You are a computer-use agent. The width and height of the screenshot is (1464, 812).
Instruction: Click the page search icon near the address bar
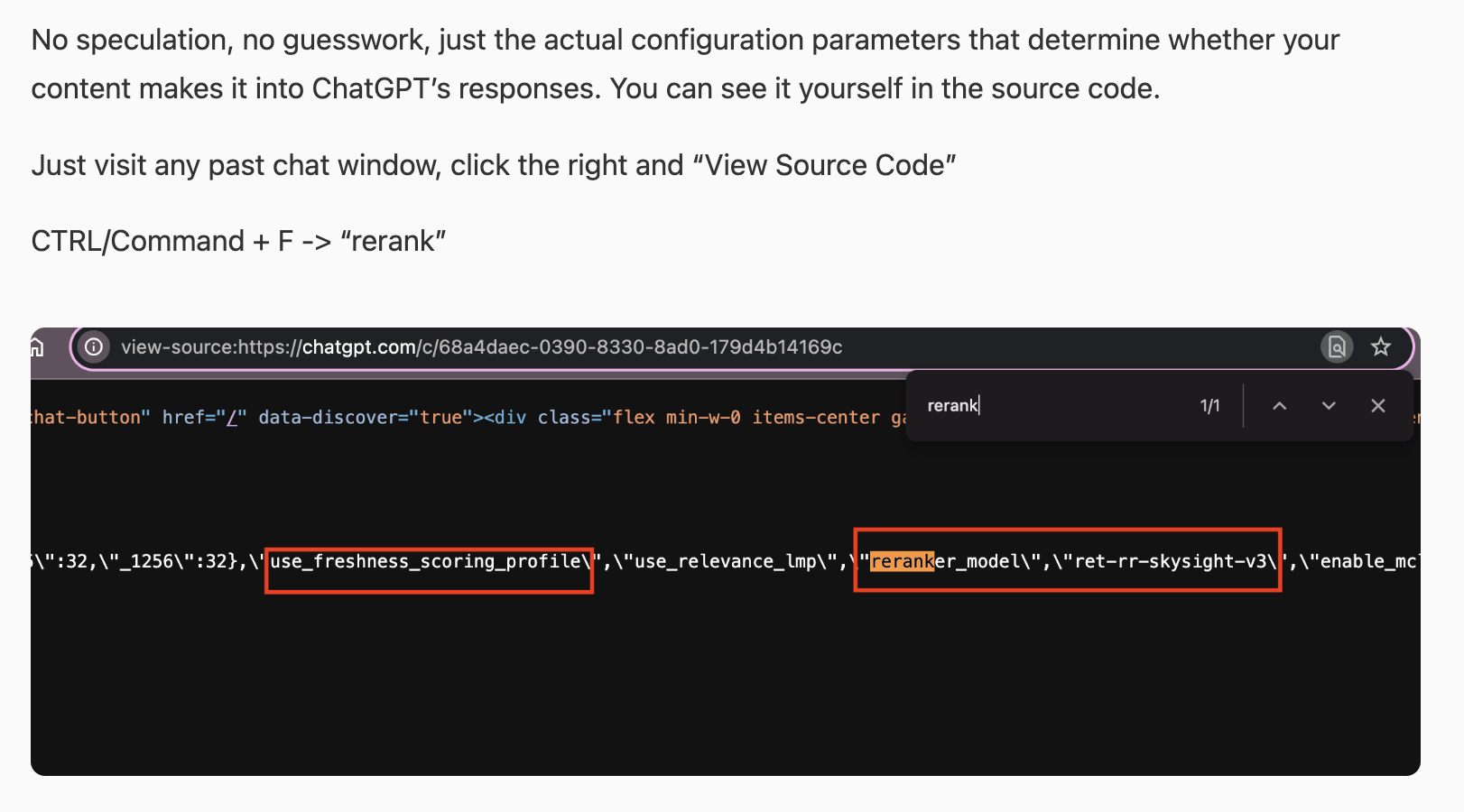pyautogui.click(x=1337, y=346)
